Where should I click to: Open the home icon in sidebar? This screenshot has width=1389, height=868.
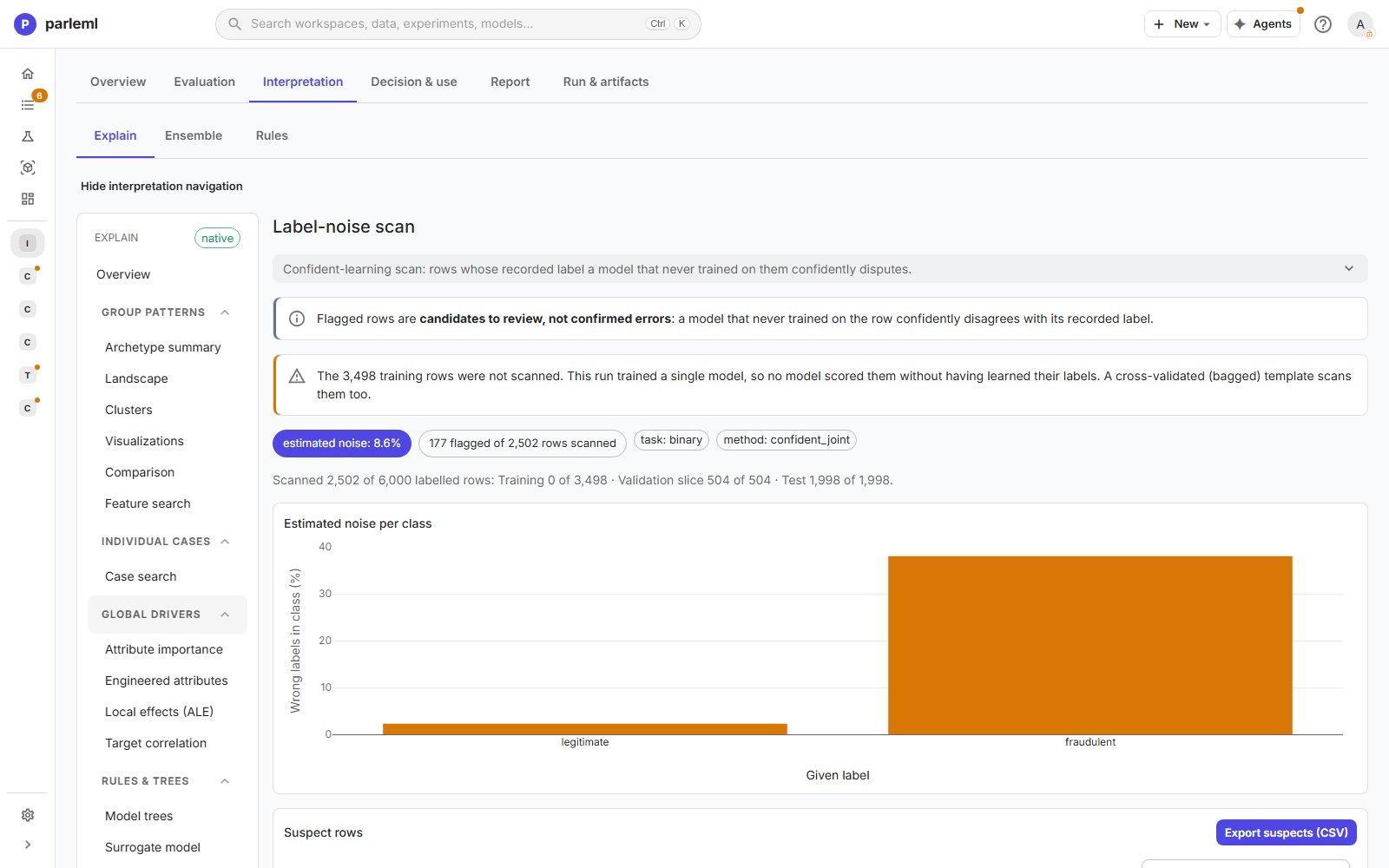click(x=28, y=74)
